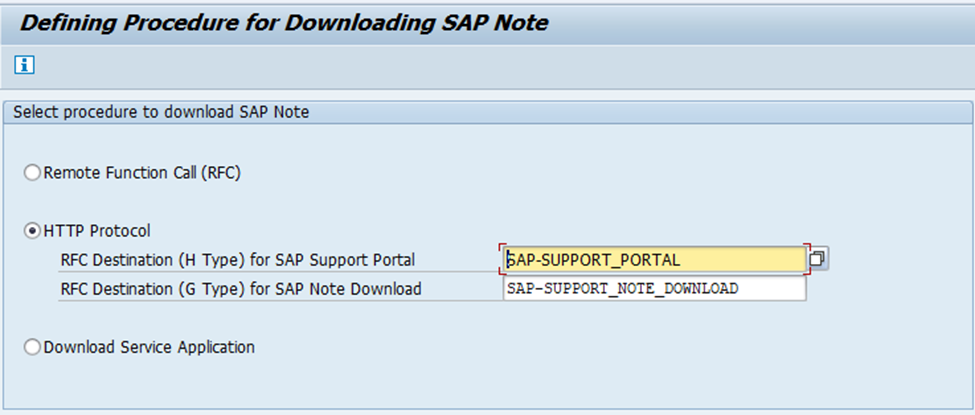The image size is (975, 415).
Task: Click the 'Download Service Application' label text
Action: (x=149, y=348)
